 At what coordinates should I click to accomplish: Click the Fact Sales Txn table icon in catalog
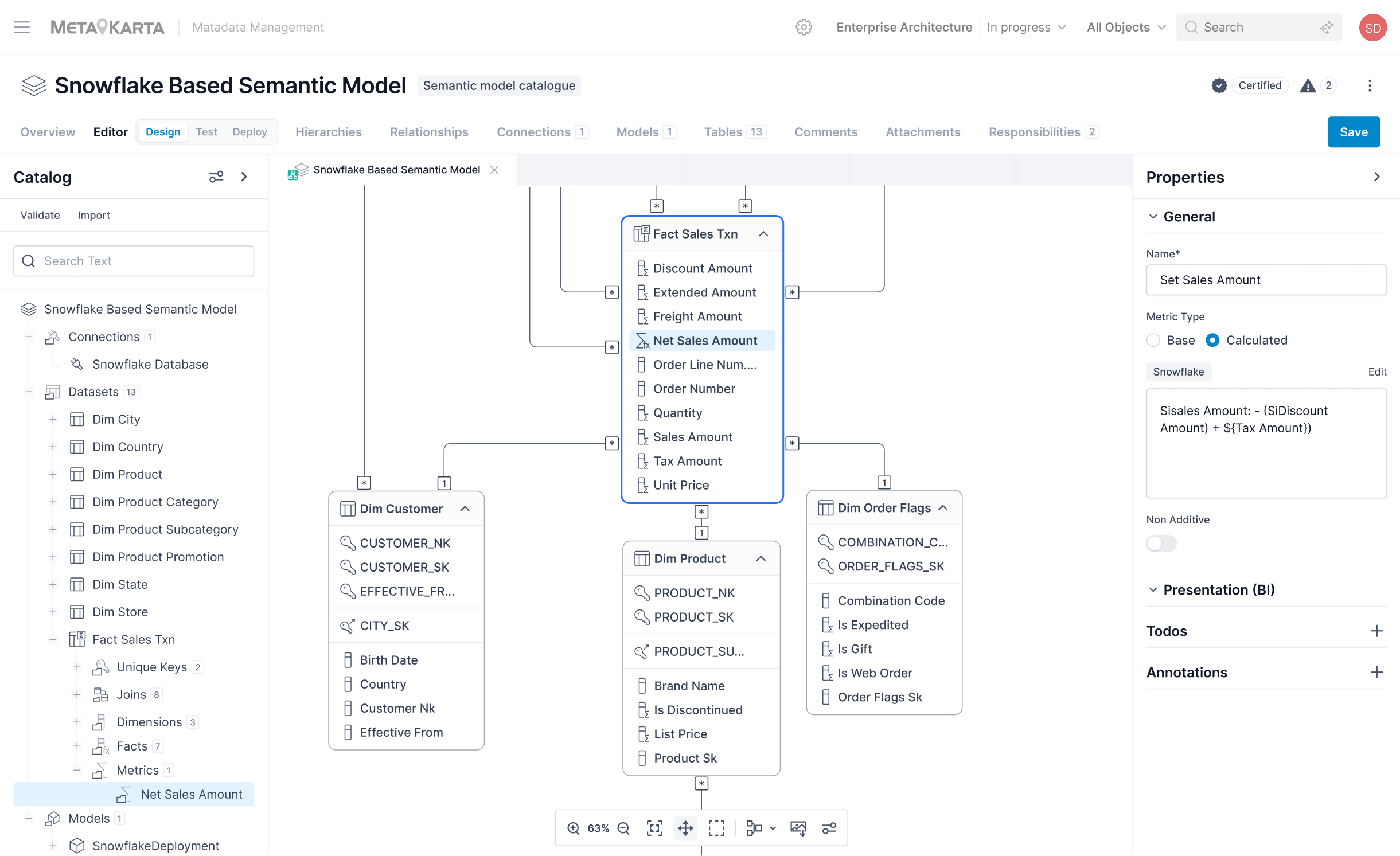[x=77, y=639]
